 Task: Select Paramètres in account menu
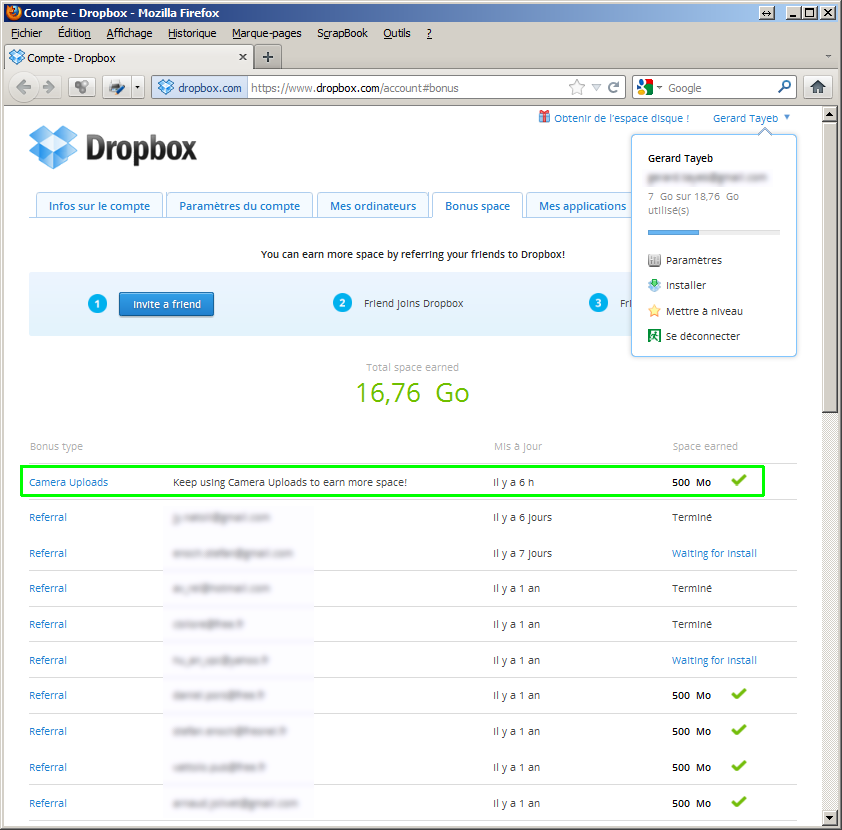coord(694,260)
